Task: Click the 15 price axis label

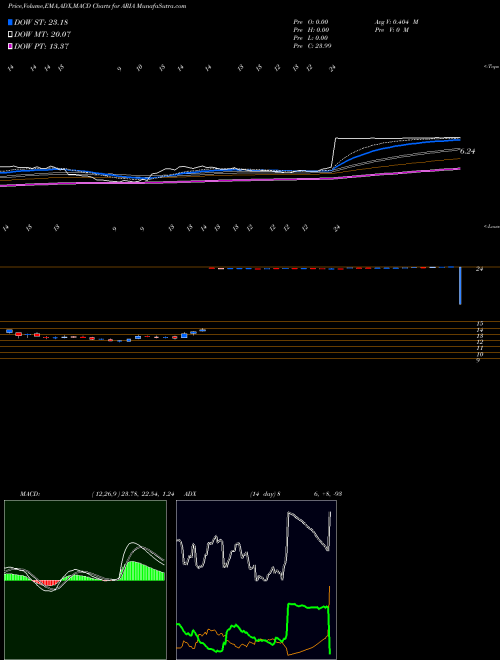Action: click(x=479, y=324)
